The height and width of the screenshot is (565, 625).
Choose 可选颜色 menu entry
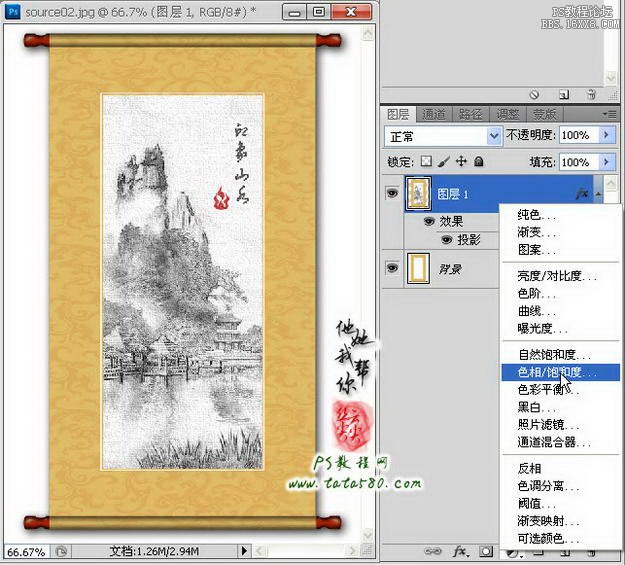click(x=560, y=539)
